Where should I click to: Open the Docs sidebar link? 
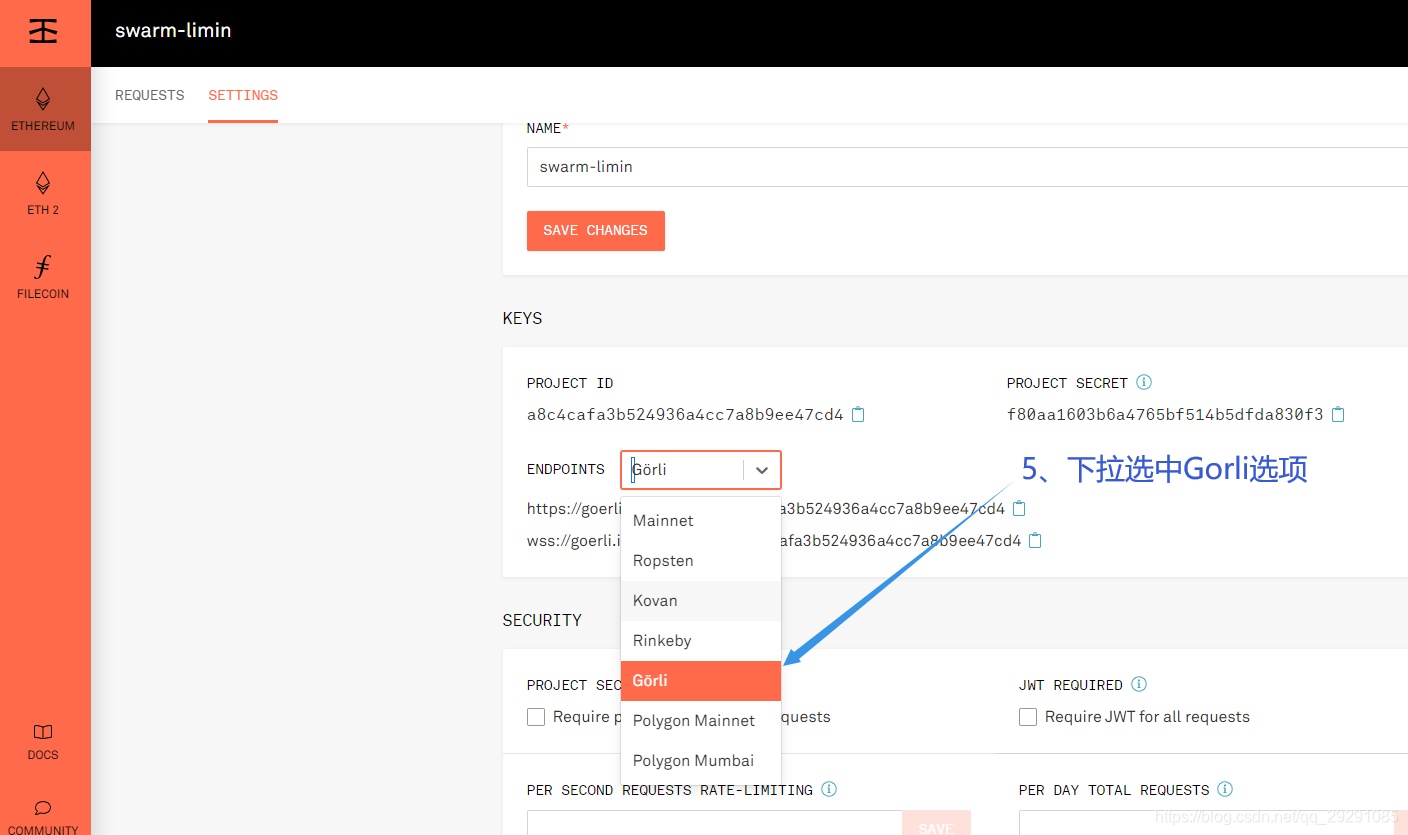pos(43,741)
